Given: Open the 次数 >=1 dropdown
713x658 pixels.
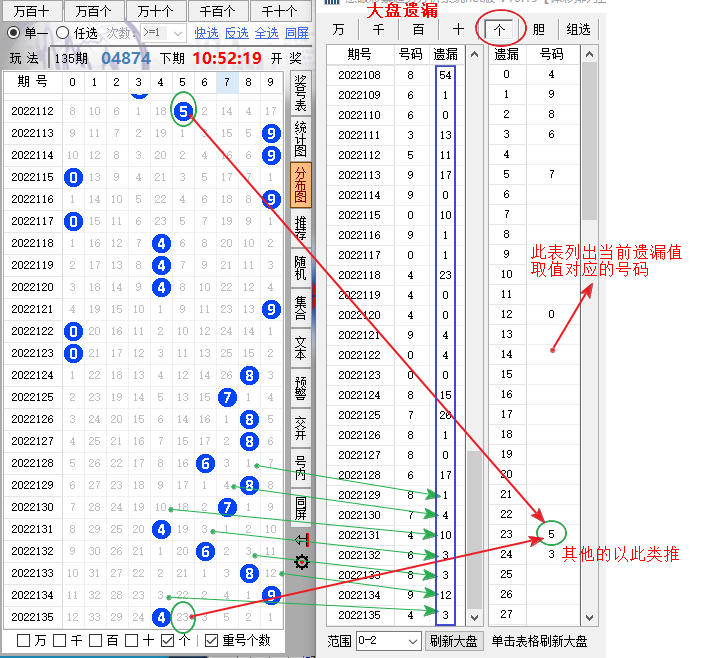Looking at the screenshot, I should coord(164,33).
